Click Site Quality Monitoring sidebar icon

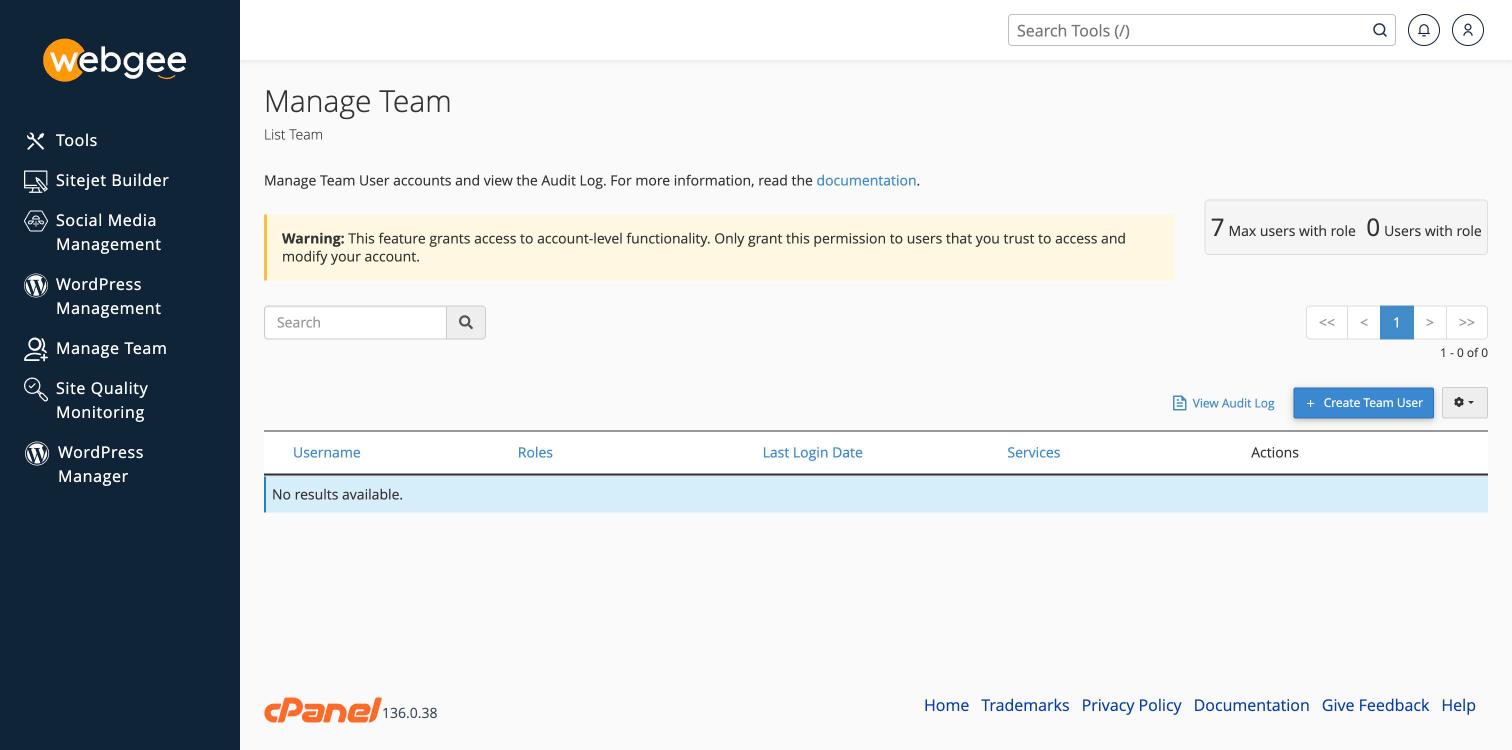pyautogui.click(x=36, y=389)
